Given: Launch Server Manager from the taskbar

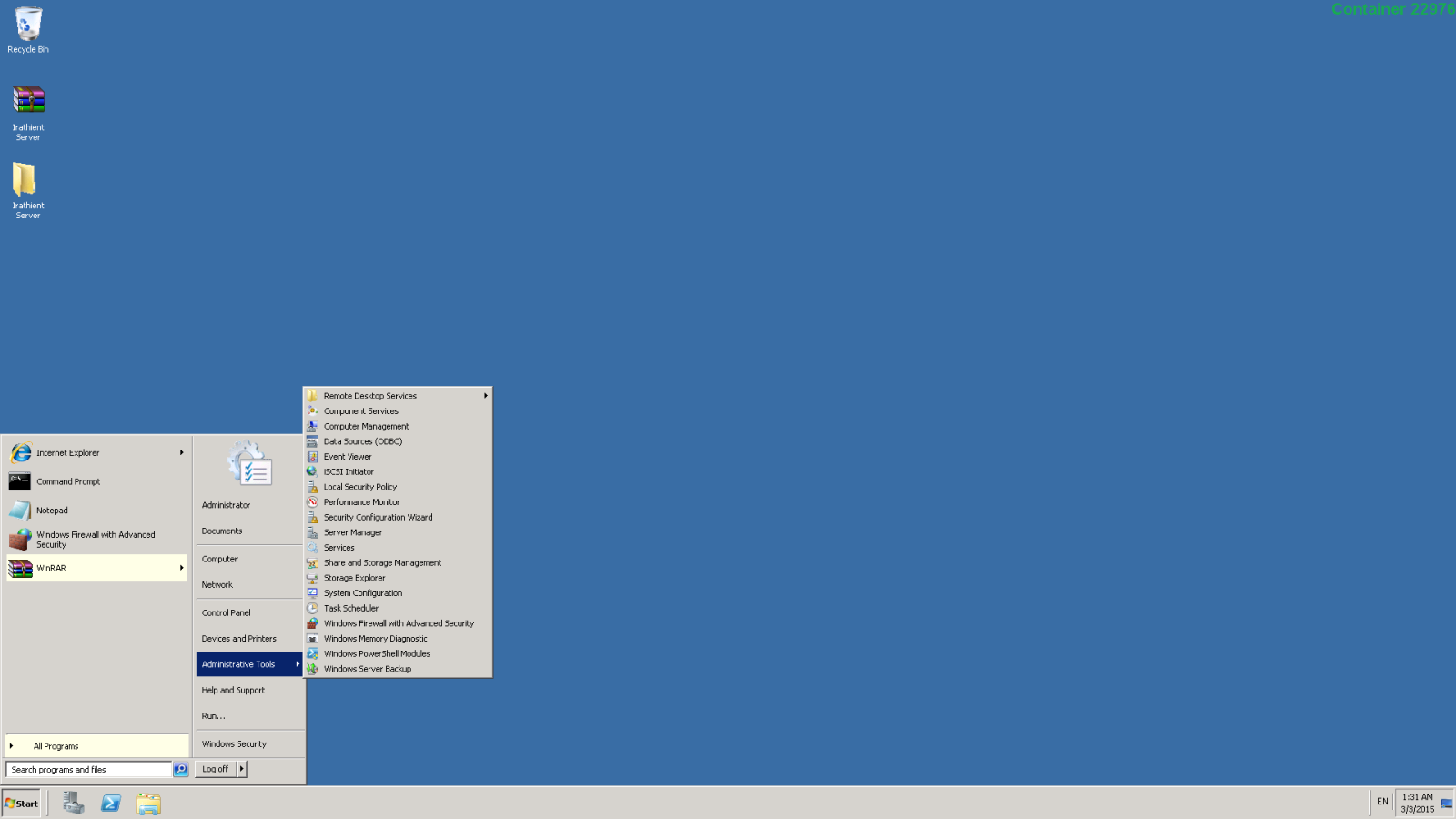Looking at the screenshot, I should pyautogui.click(x=73, y=803).
